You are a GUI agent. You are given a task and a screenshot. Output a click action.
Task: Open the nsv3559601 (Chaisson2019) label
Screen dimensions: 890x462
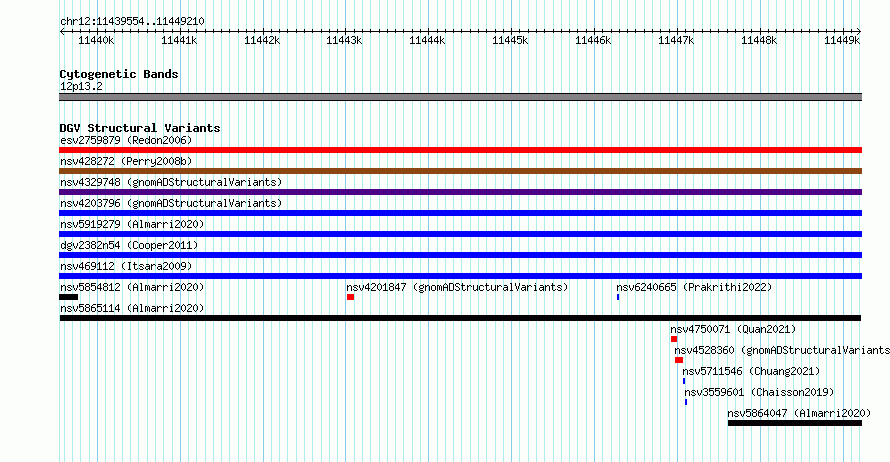(759, 392)
